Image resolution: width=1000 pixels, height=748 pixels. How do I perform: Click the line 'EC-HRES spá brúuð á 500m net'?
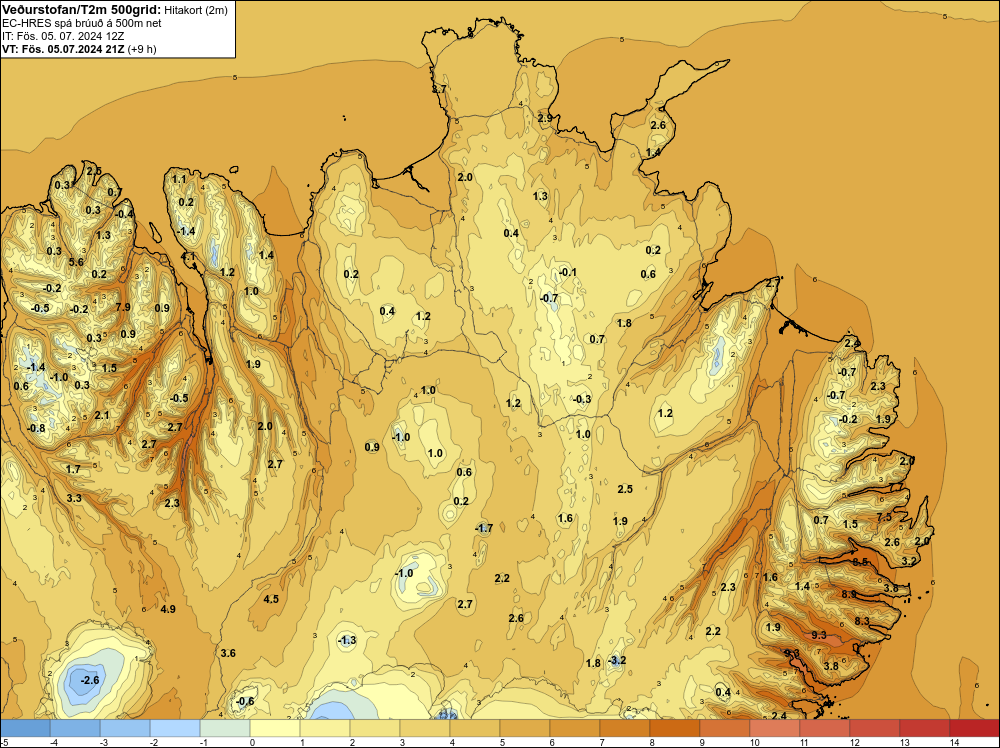click(x=82, y=23)
